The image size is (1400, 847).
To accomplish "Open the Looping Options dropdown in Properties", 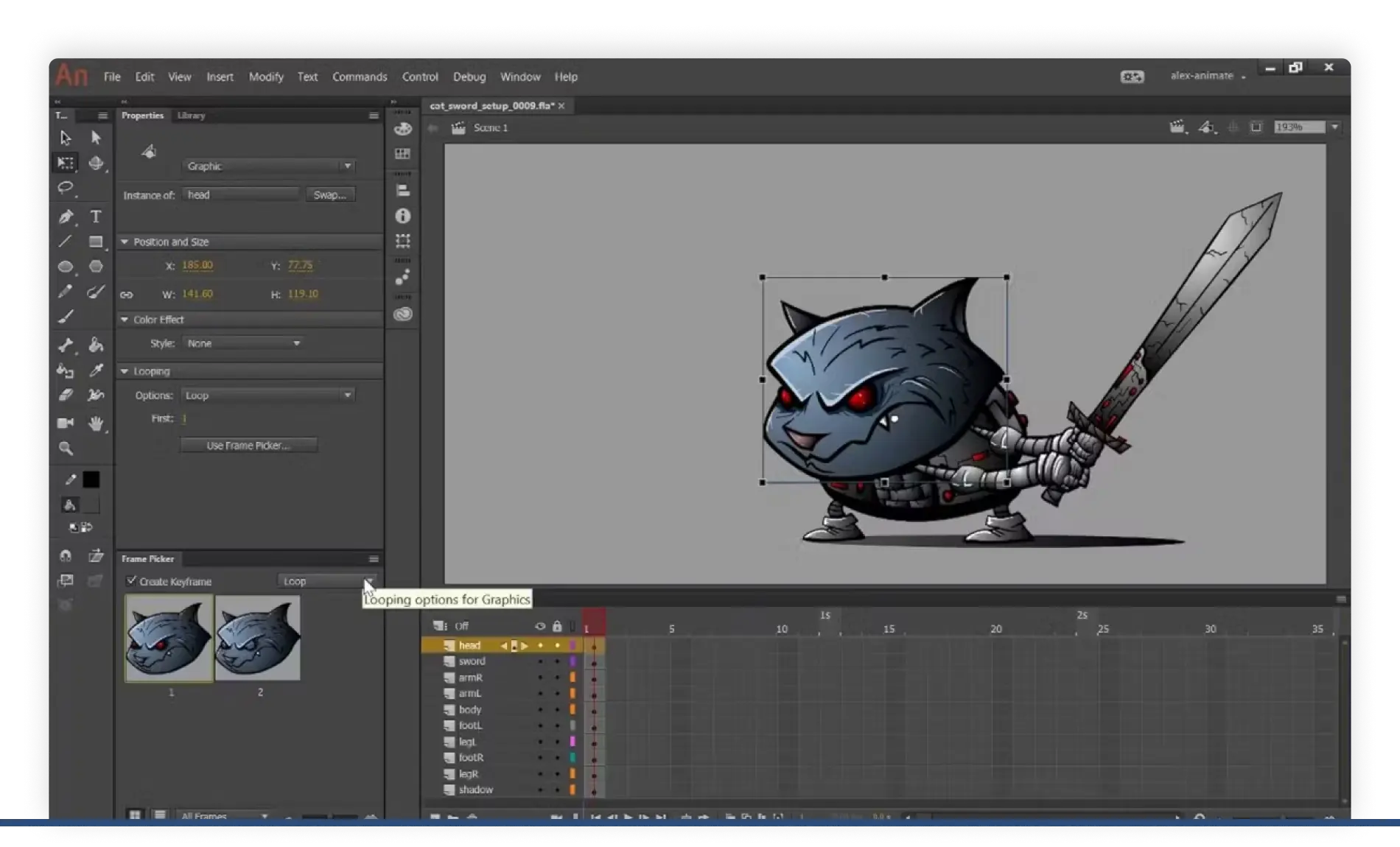I will click(x=267, y=396).
